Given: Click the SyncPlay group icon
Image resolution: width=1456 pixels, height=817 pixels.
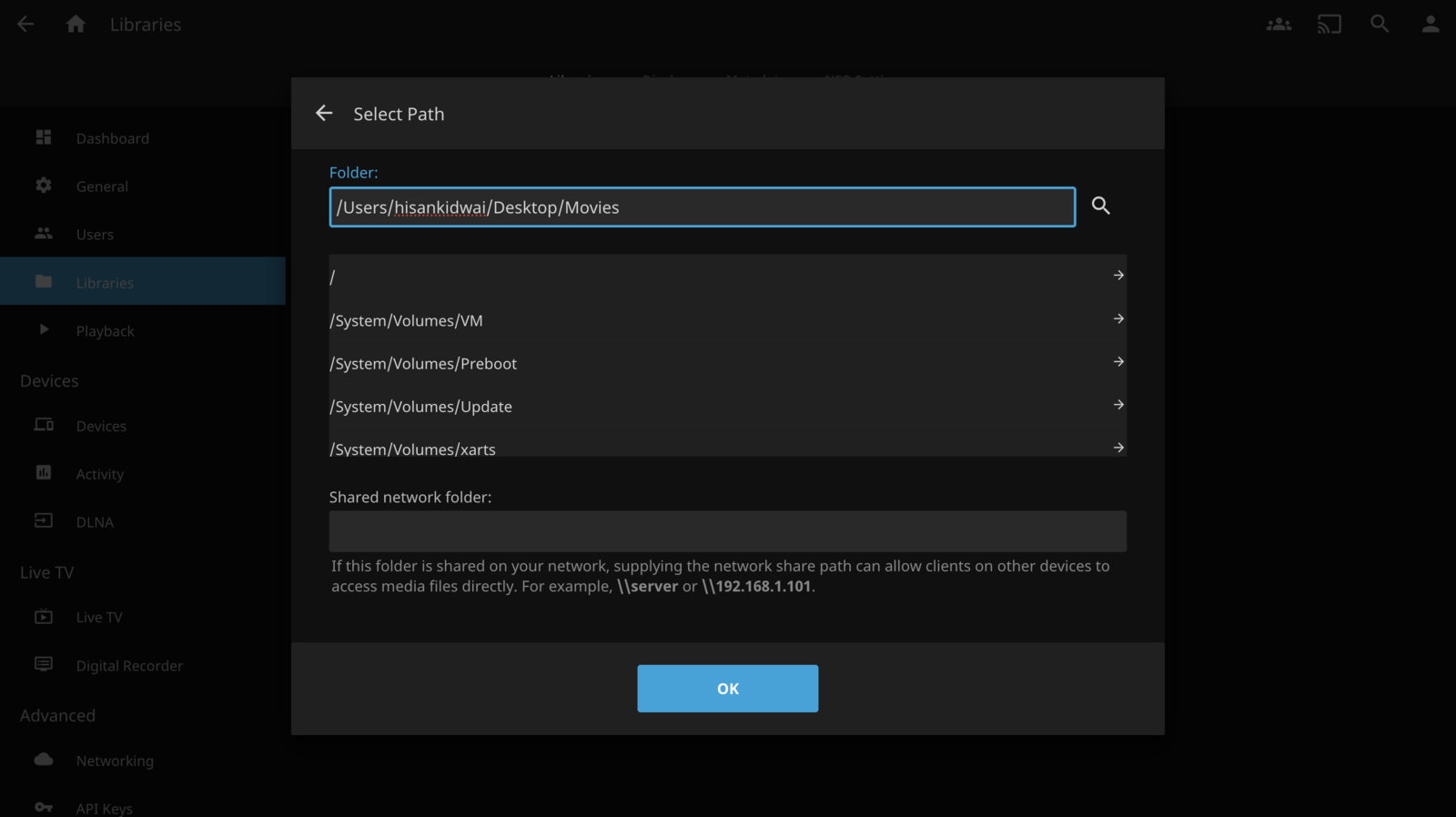Looking at the screenshot, I should [x=1279, y=25].
